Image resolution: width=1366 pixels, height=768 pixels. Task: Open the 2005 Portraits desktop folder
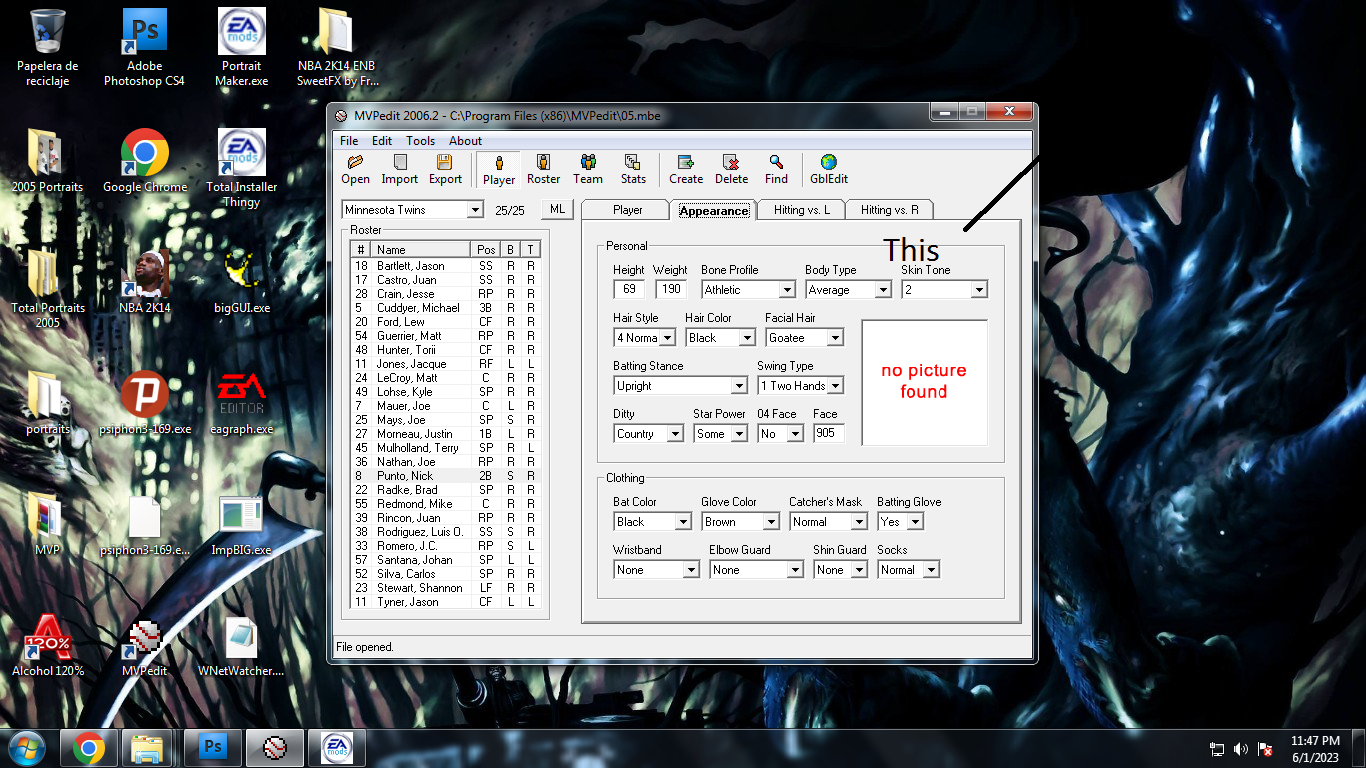pyautogui.click(x=48, y=162)
